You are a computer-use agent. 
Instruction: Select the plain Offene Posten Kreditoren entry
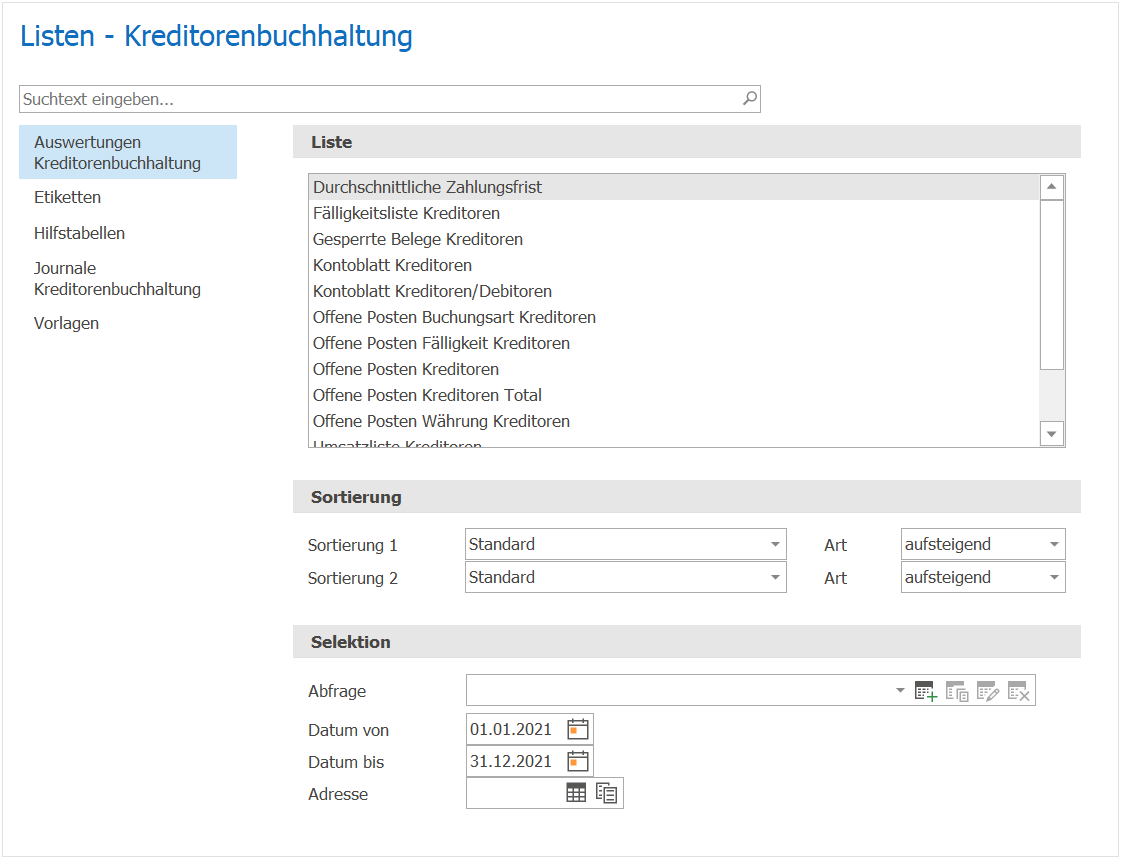click(x=675, y=369)
